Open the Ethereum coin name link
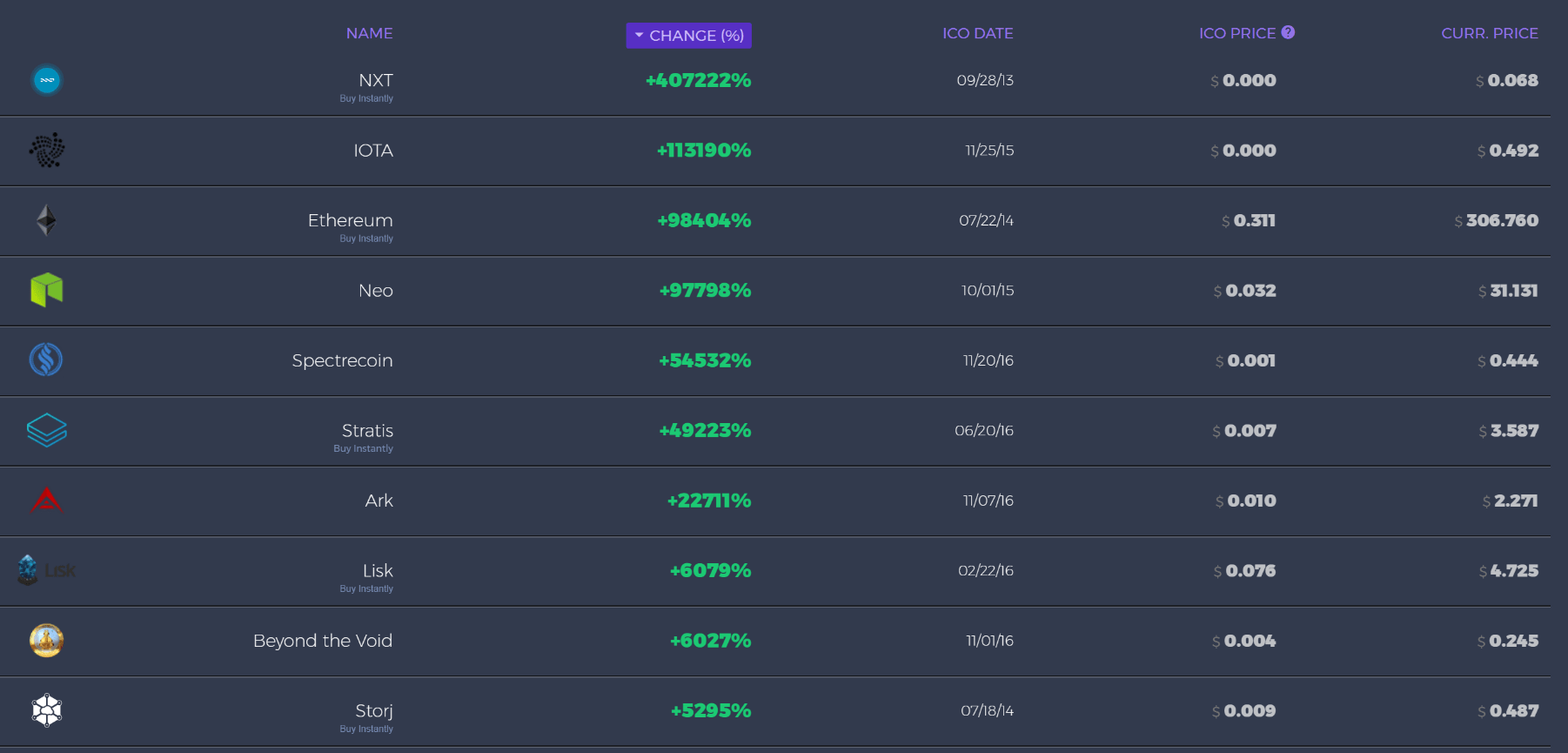 point(351,220)
